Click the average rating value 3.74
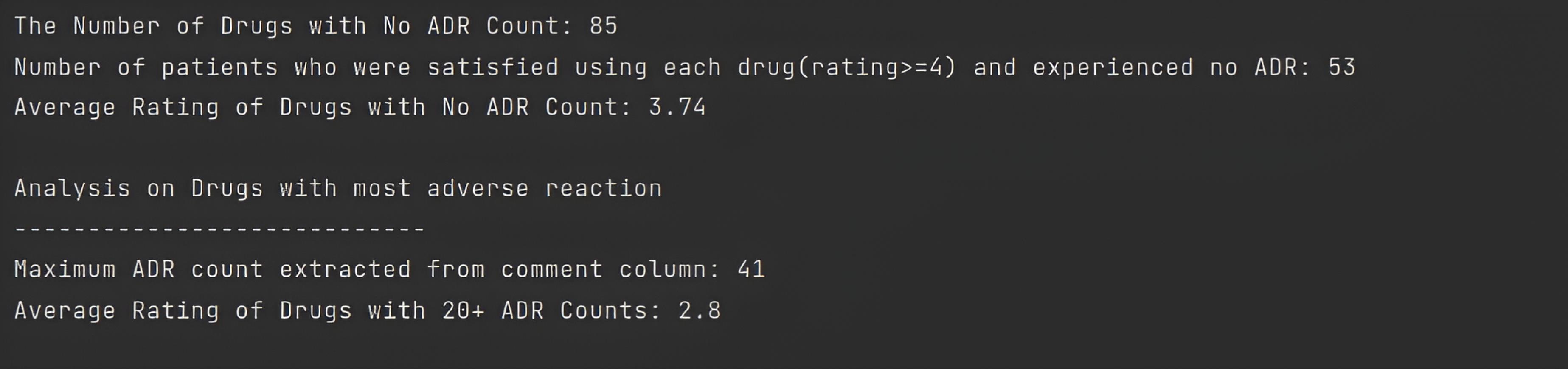The image size is (1568, 369). (x=677, y=108)
